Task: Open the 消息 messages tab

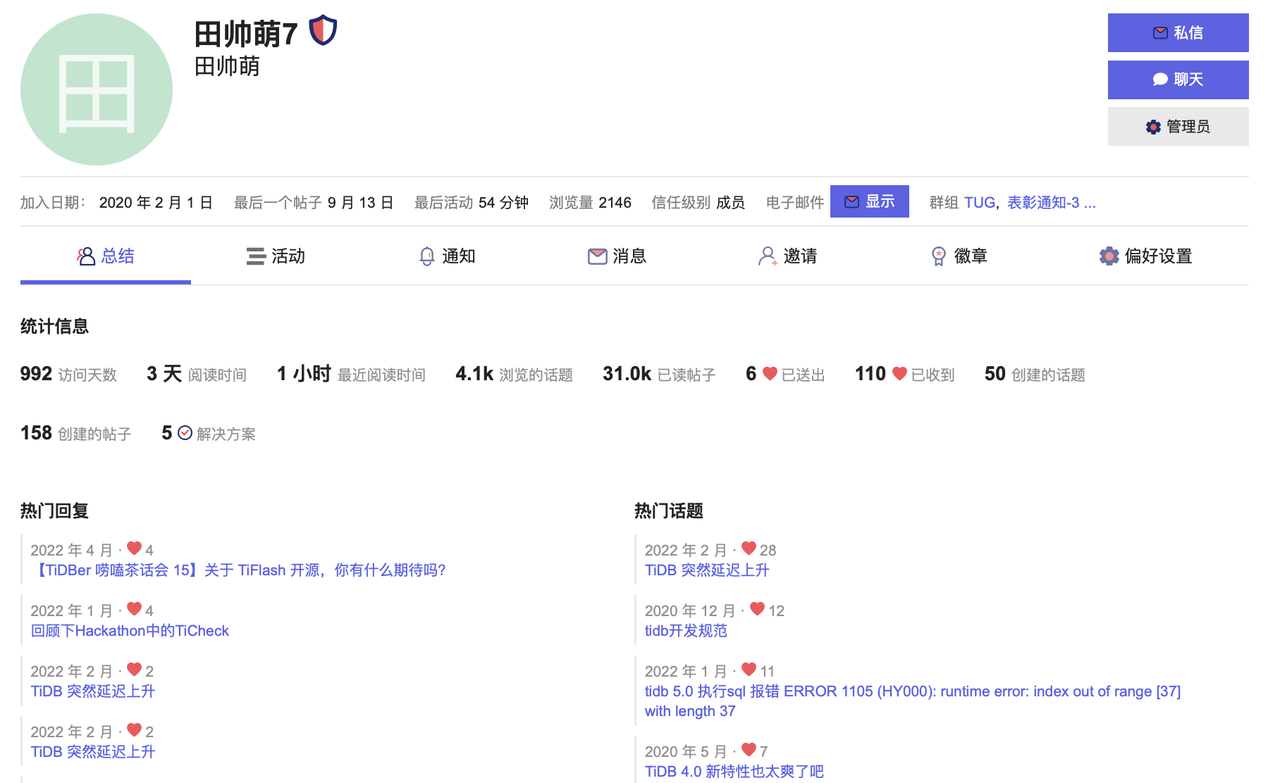Action: pos(617,257)
